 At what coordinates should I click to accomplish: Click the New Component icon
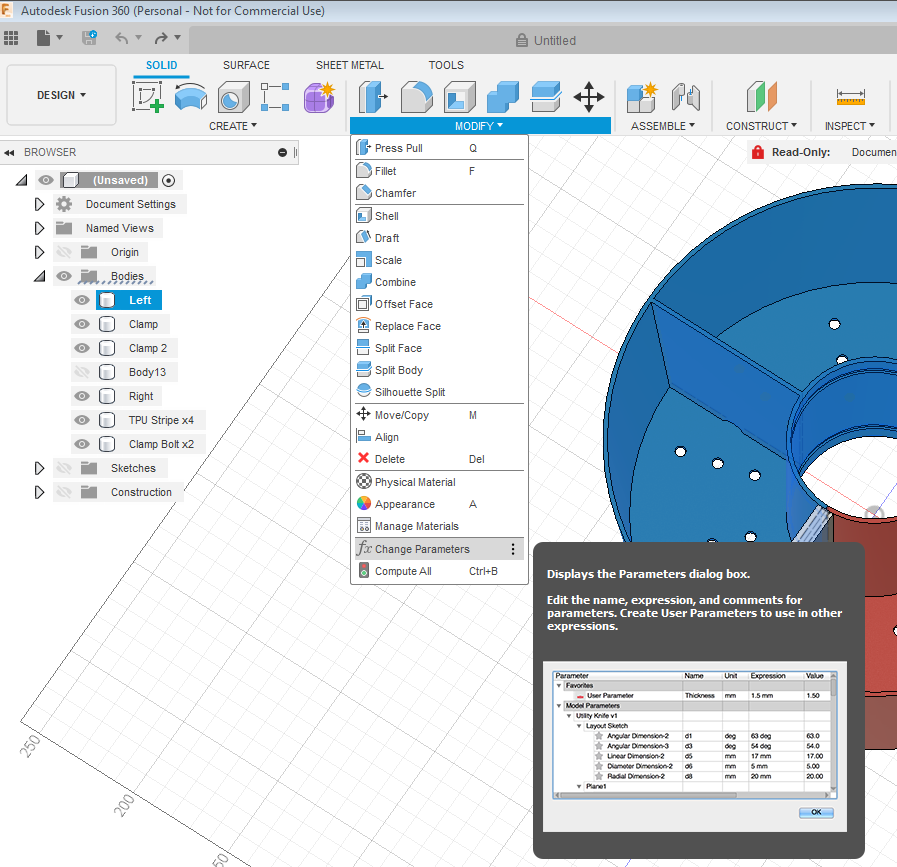click(642, 96)
